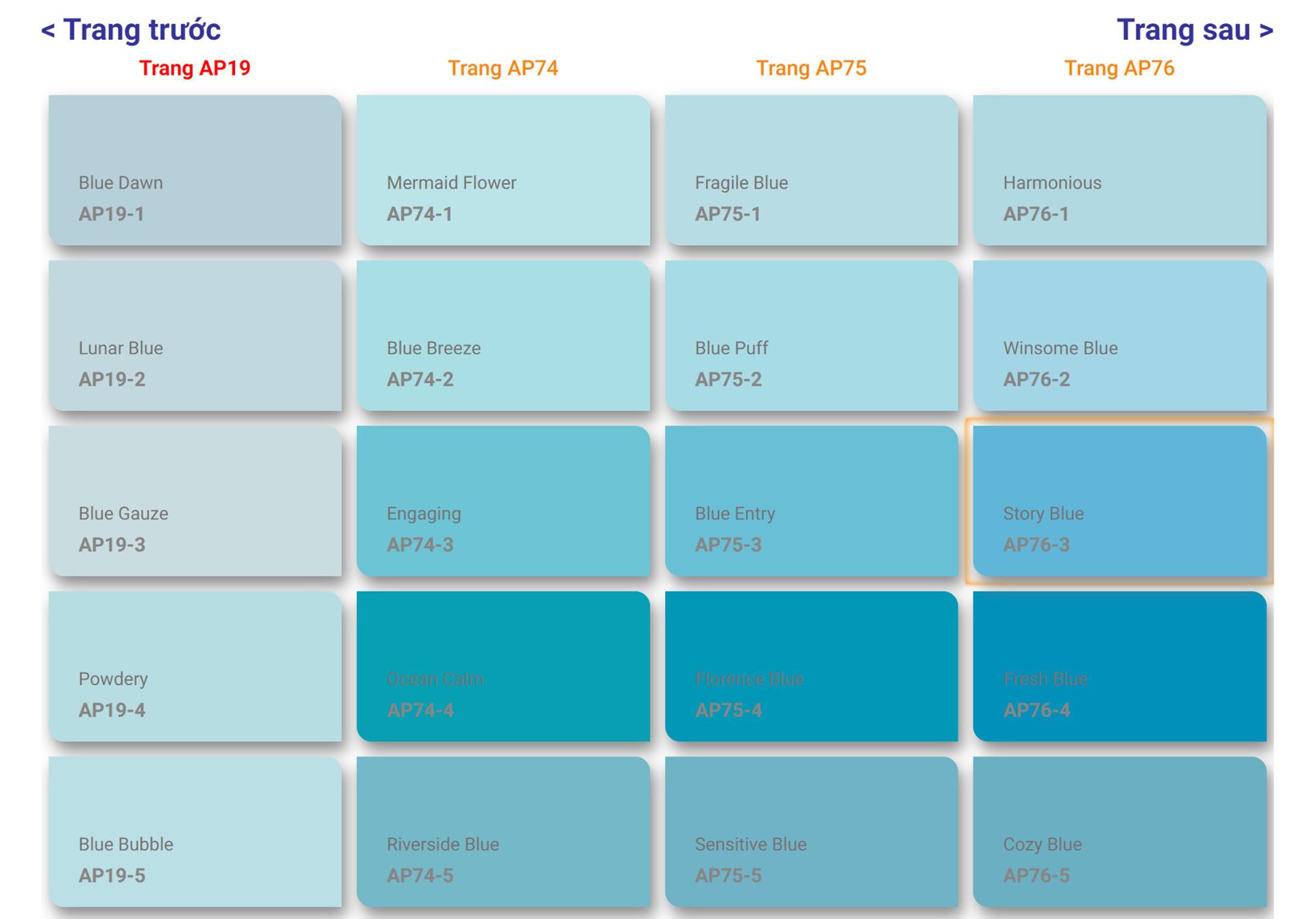This screenshot has height=919, width=1316.
Task: Select Lunar Blue AP19-2 swatch
Action: tap(195, 335)
